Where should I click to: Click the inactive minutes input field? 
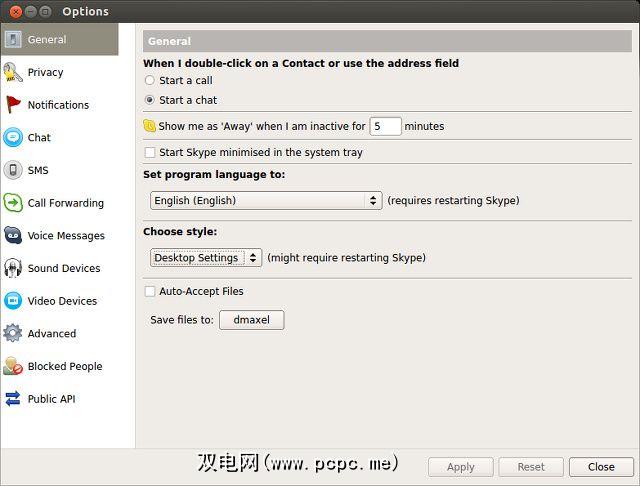pyautogui.click(x=385, y=126)
